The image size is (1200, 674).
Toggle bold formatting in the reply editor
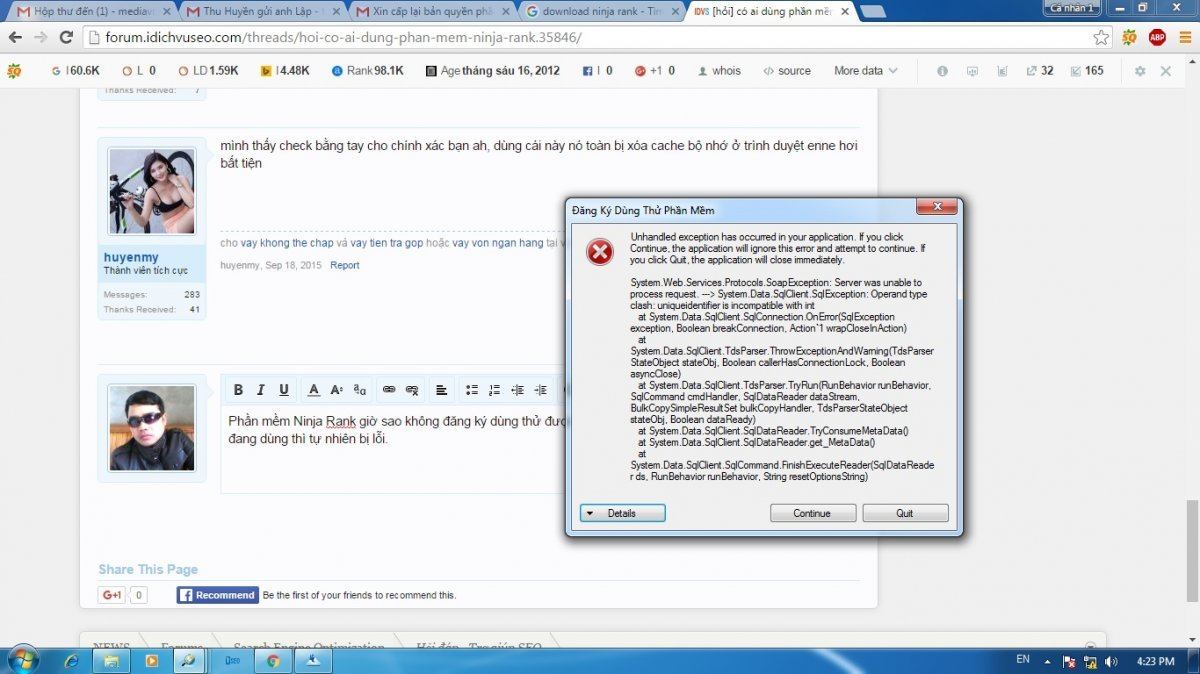pyautogui.click(x=238, y=390)
